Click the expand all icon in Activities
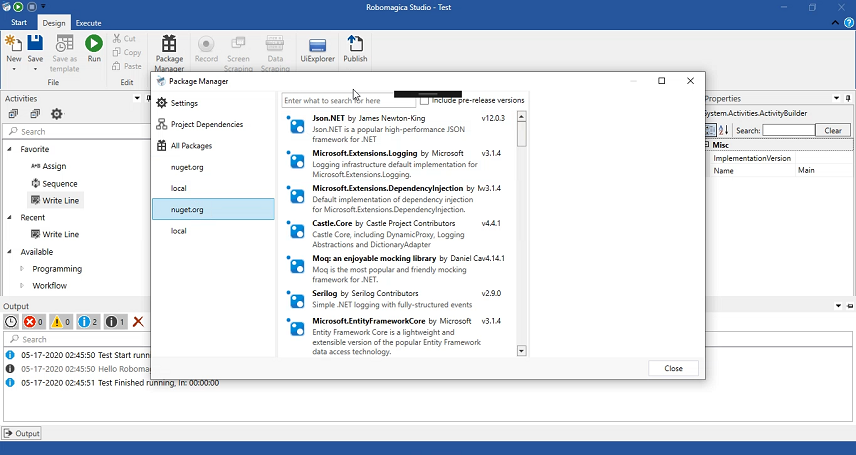Image resolution: width=856 pixels, height=455 pixels. coord(13,114)
